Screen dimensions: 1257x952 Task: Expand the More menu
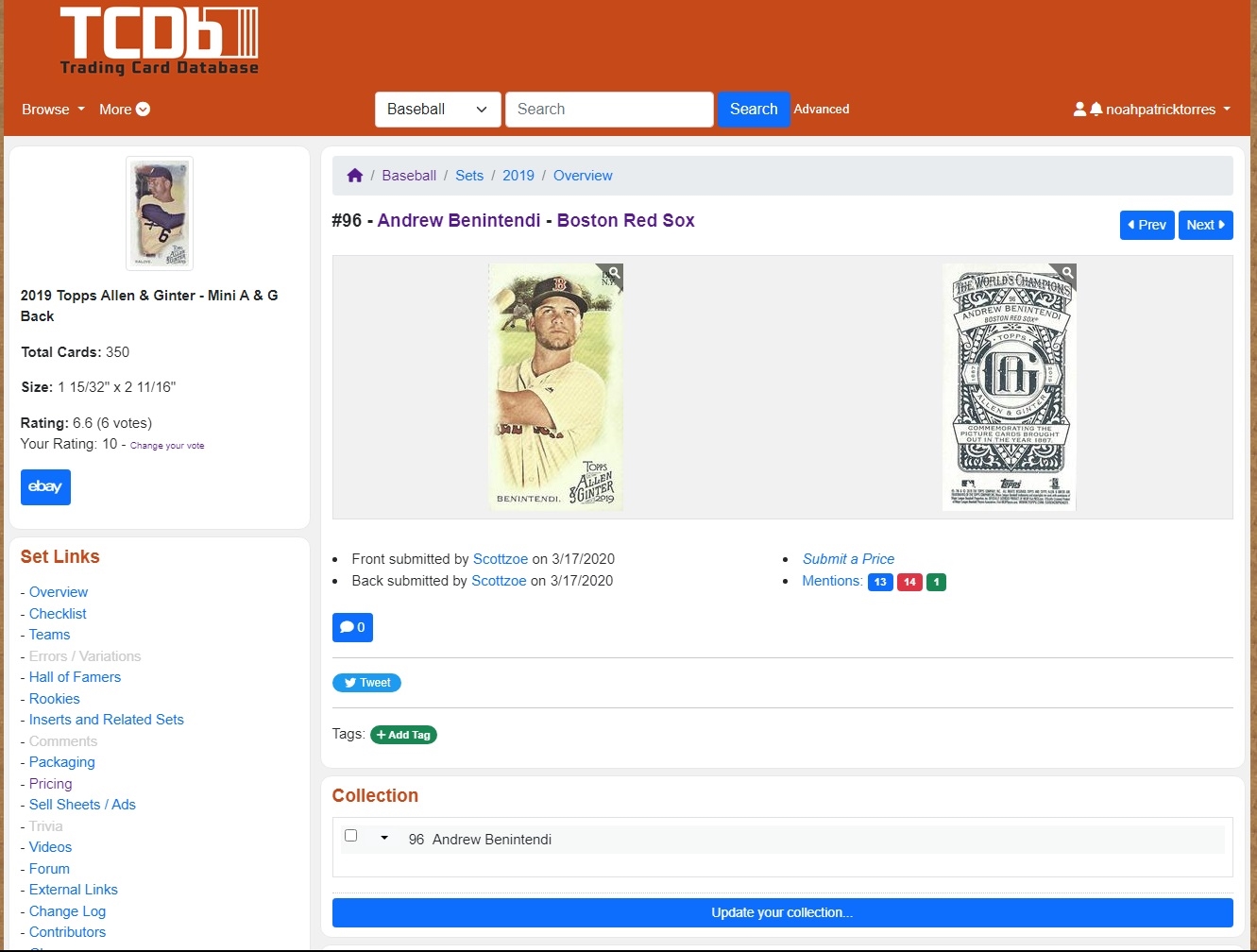[x=125, y=110]
